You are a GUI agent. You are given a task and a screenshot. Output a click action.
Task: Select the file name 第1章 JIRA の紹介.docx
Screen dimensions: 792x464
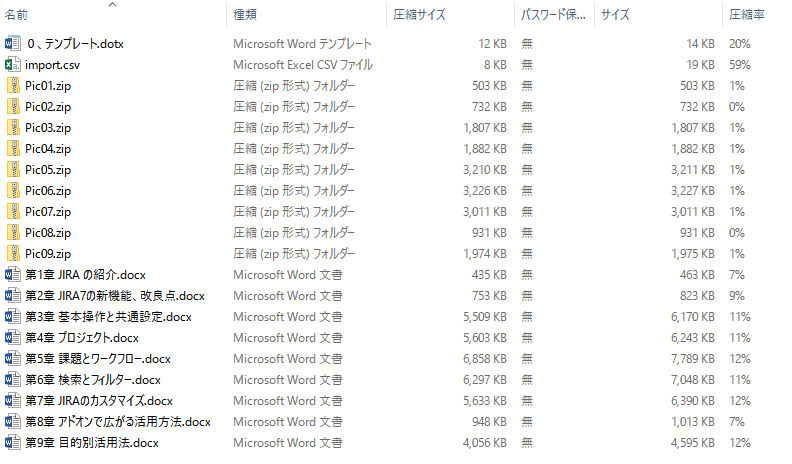coord(85,275)
